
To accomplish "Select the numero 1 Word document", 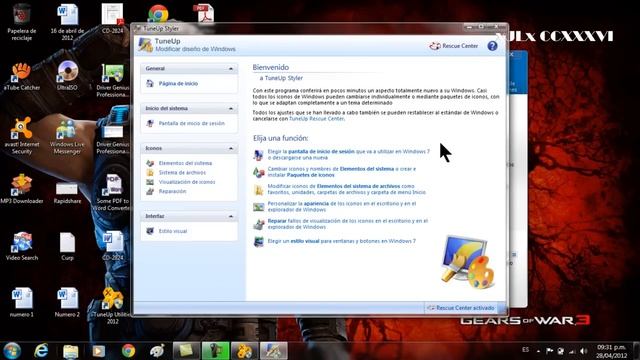I will pos(22,303).
